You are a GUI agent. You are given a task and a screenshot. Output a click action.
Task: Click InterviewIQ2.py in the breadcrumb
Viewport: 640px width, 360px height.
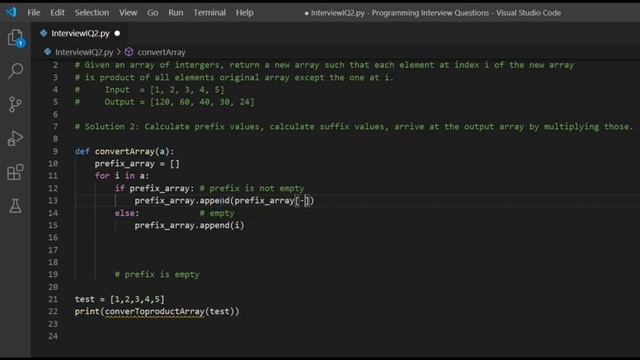click(84, 52)
